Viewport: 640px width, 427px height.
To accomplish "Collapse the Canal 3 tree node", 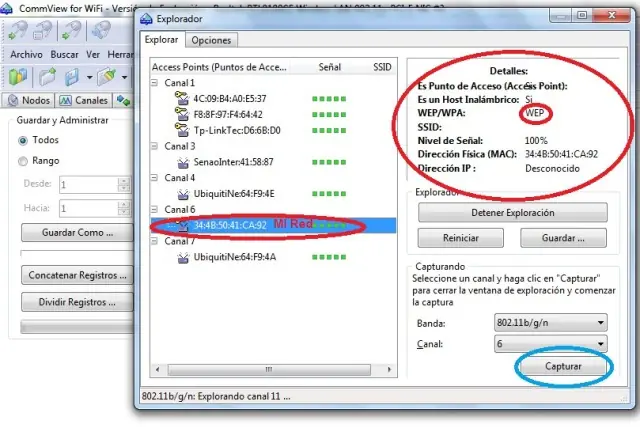I will coord(154,146).
